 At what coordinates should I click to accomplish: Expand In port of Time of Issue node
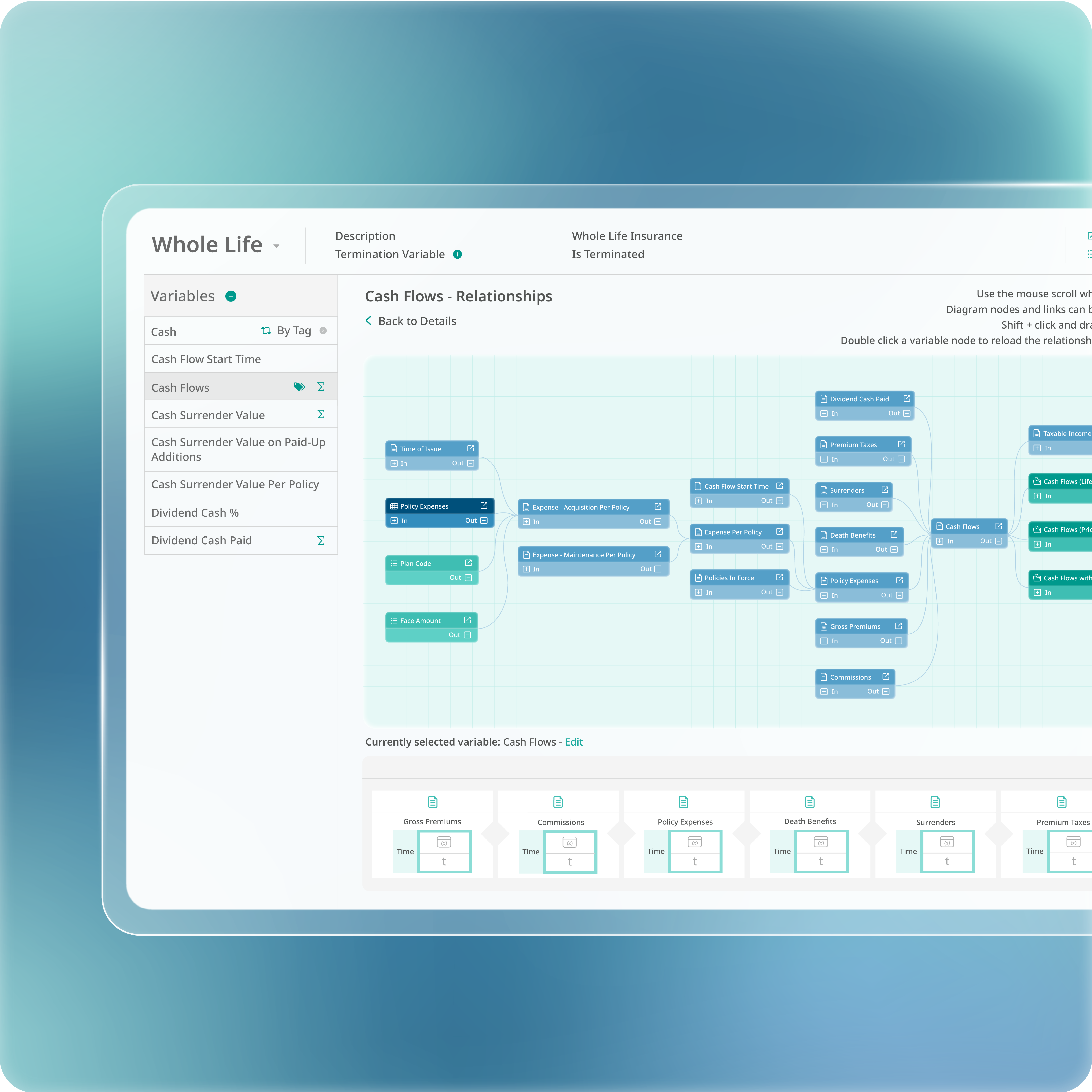pyautogui.click(x=394, y=464)
